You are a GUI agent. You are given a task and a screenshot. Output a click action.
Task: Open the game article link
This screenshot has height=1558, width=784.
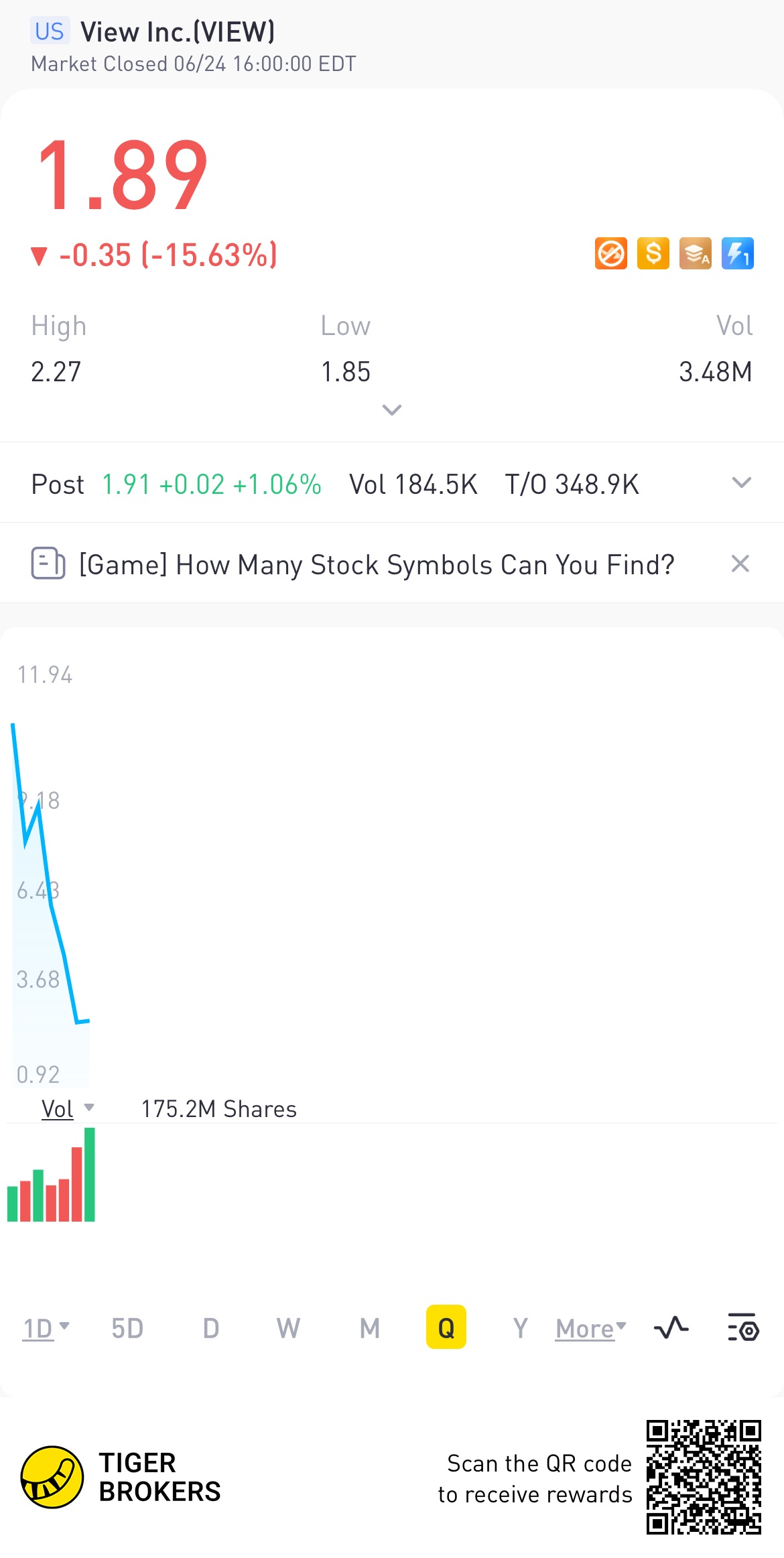point(377,565)
